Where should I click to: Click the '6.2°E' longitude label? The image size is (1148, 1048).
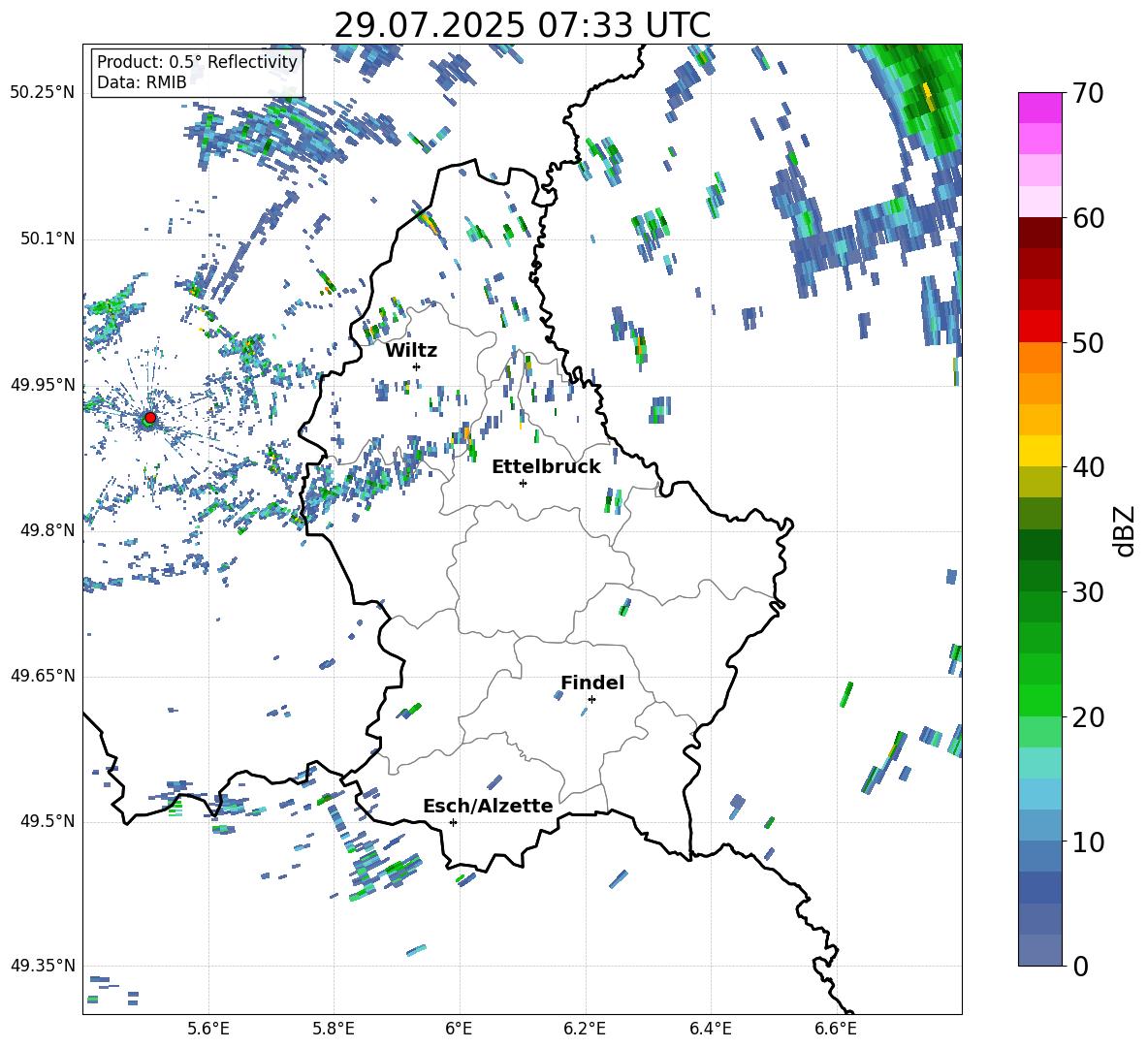585,1029
